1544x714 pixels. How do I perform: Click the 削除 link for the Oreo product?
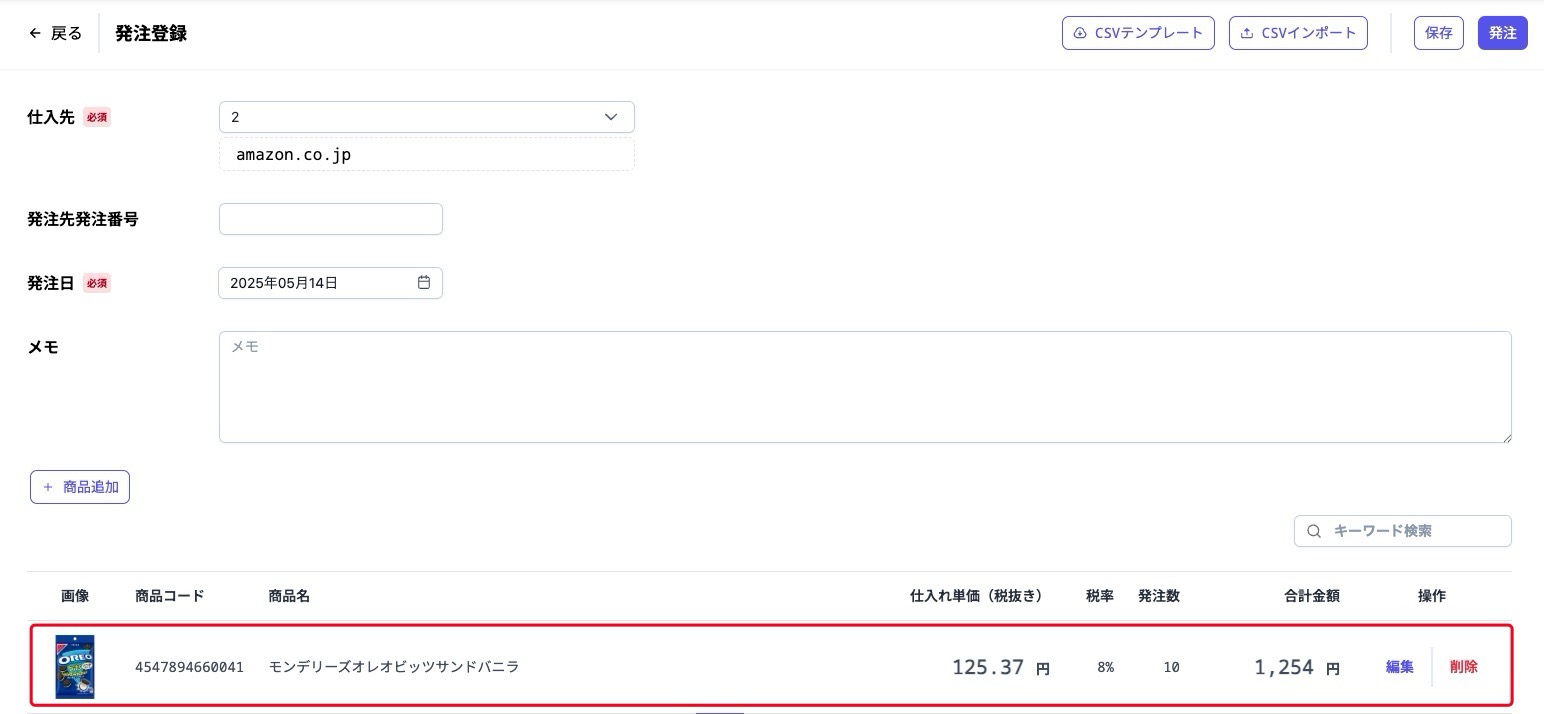click(1464, 666)
